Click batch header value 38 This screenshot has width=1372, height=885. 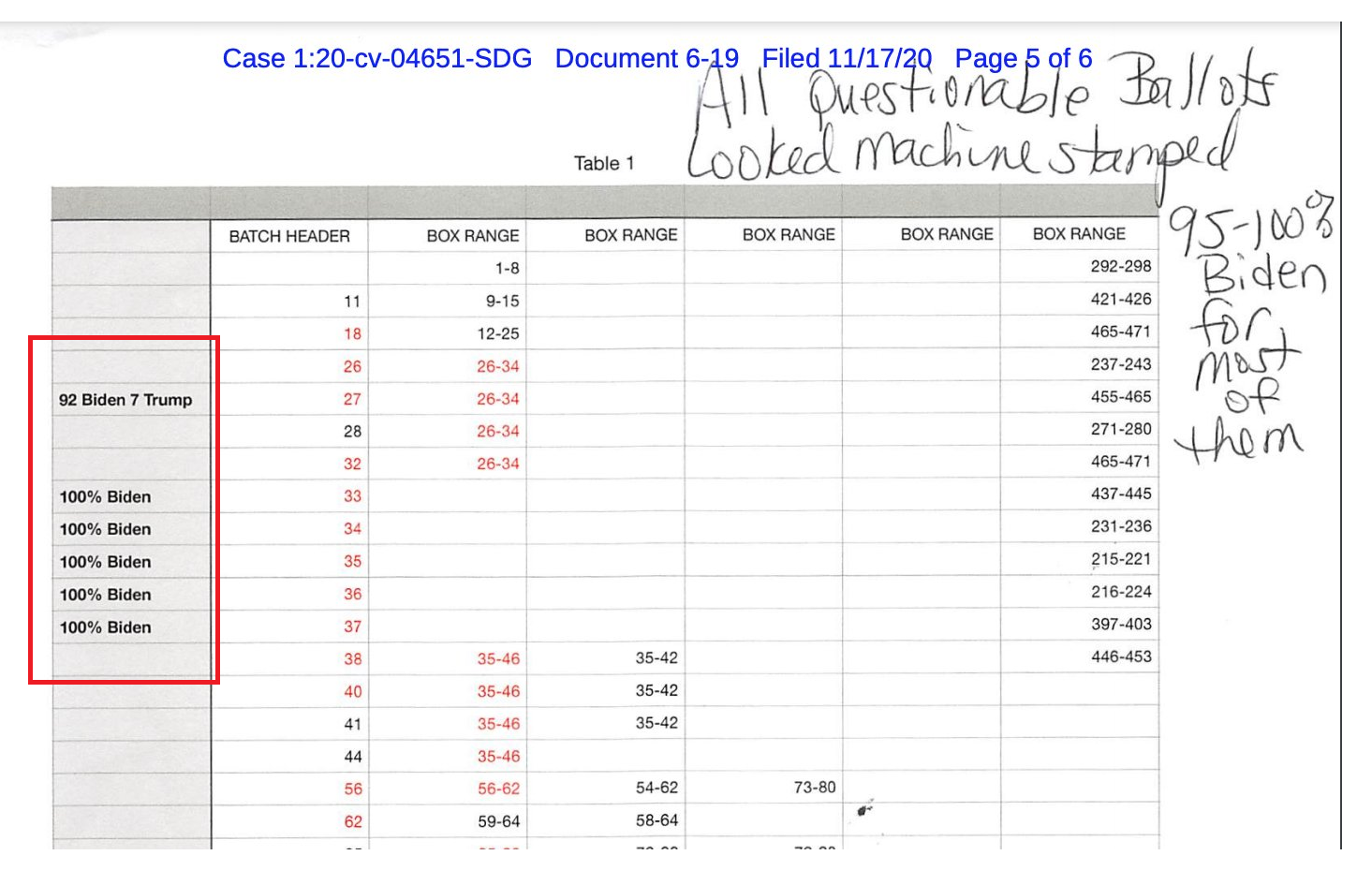tap(352, 659)
